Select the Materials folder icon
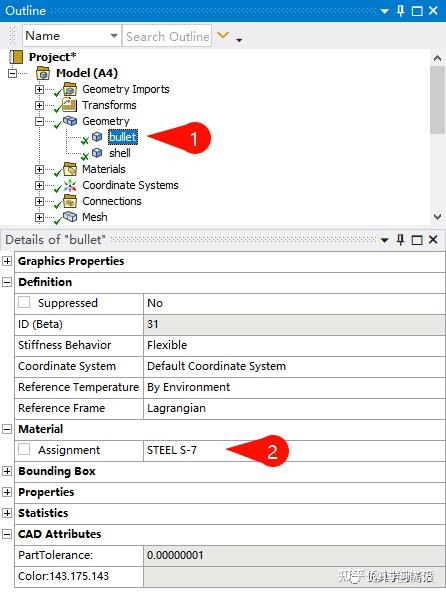 70,169
